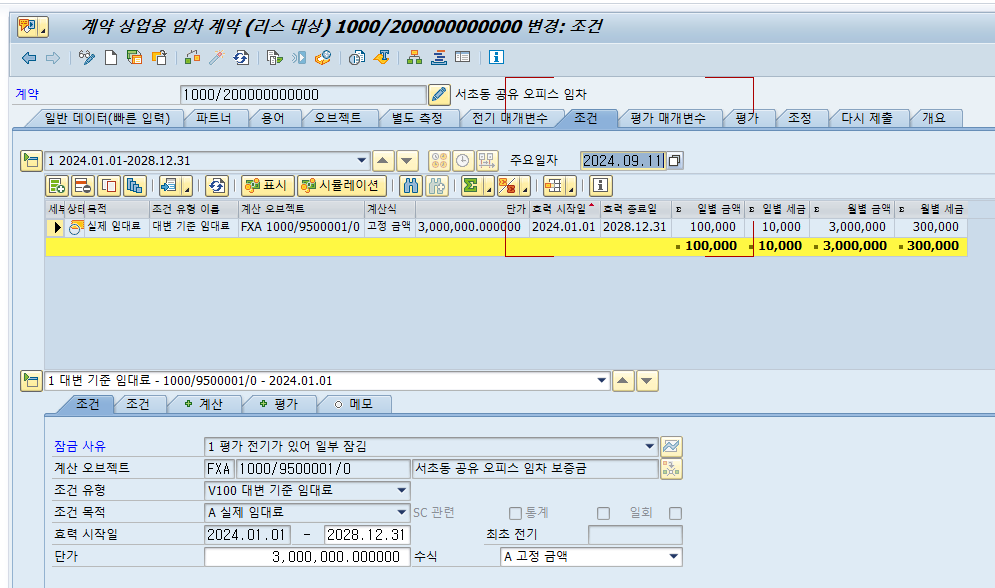Viewport: 995px width, 588px height.
Task: Open the layout grid dropdown arrow
Action: [571, 186]
